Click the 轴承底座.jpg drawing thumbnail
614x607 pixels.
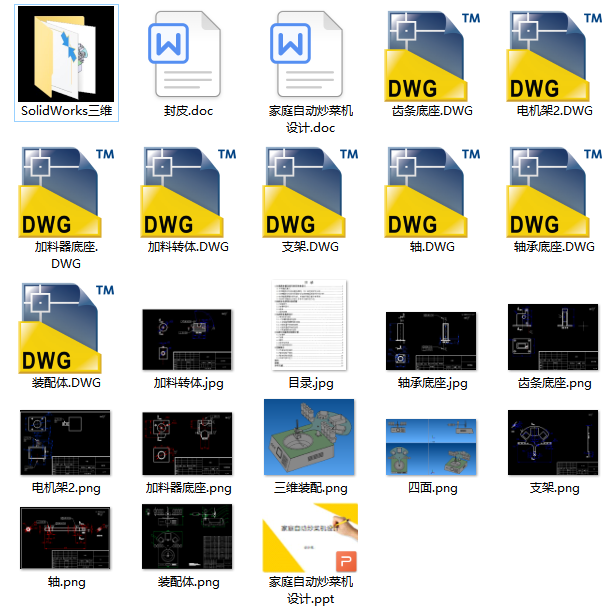(x=431, y=341)
